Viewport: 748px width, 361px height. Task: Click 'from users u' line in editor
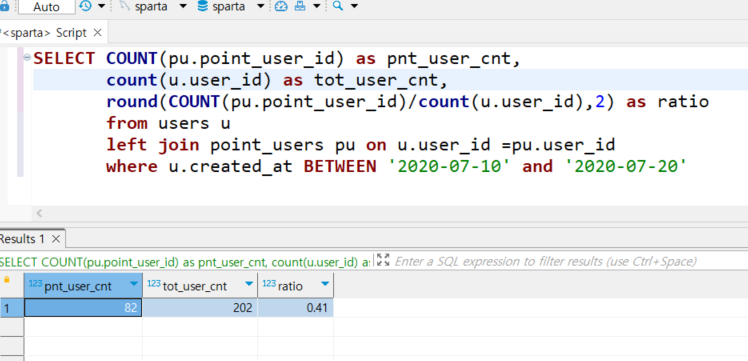168,123
